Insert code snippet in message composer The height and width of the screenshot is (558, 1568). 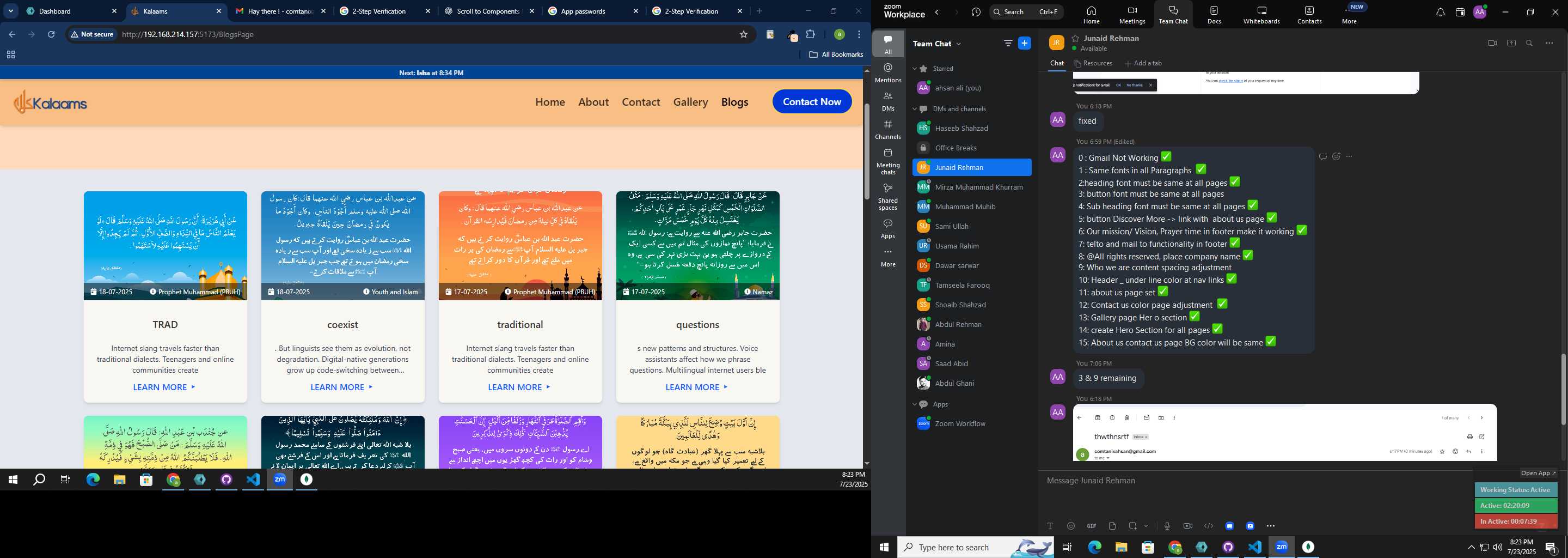1208,526
